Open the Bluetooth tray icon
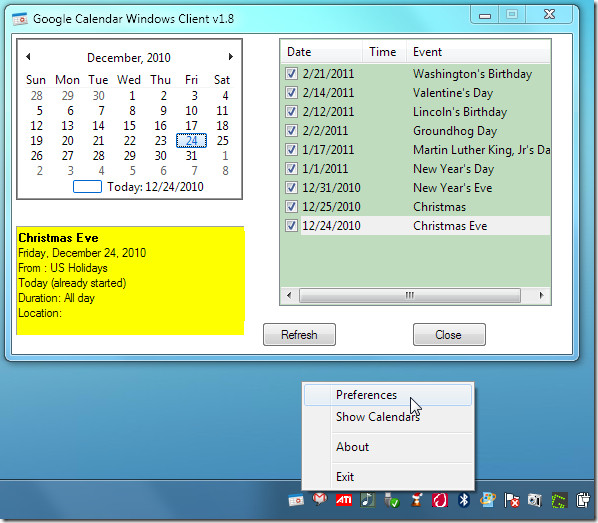The image size is (598, 523). (x=463, y=500)
